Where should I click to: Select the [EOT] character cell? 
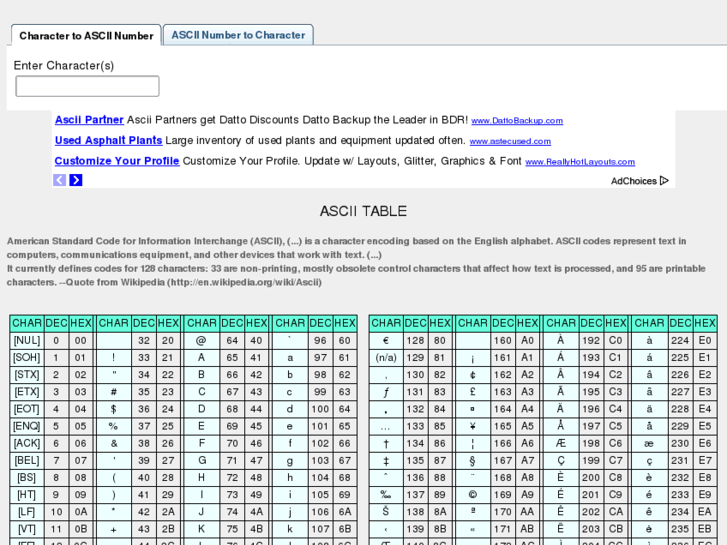pyautogui.click(x=27, y=409)
